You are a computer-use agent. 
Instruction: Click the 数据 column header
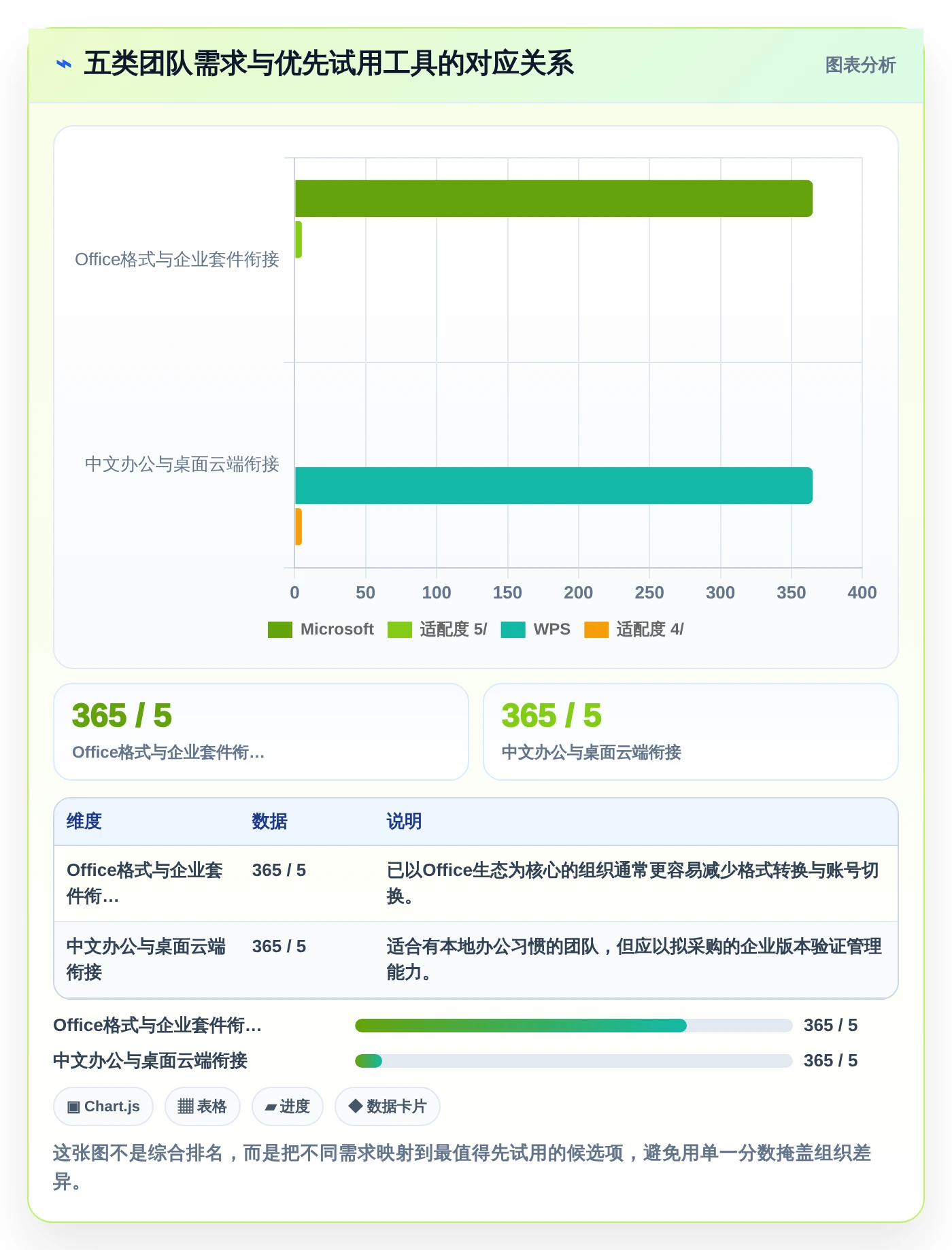(270, 822)
